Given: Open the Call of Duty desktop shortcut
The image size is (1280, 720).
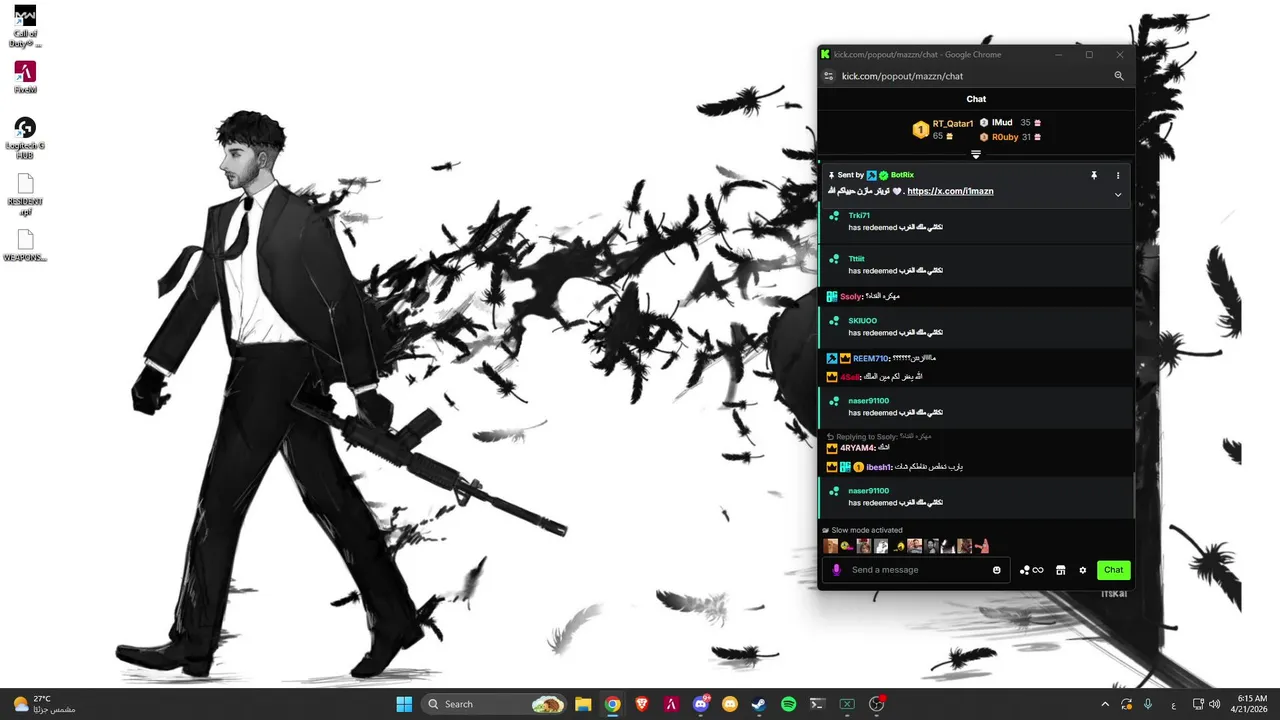Looking at the screenshot, I should point(25,26).
